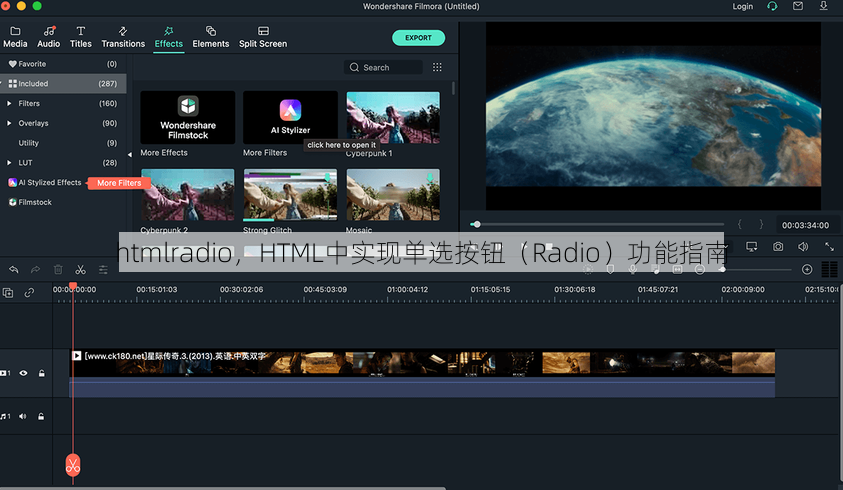Click the effects Search field
The width and height of the screenshot is (843, 490).
pyautogui.click(x=383, y=67)
